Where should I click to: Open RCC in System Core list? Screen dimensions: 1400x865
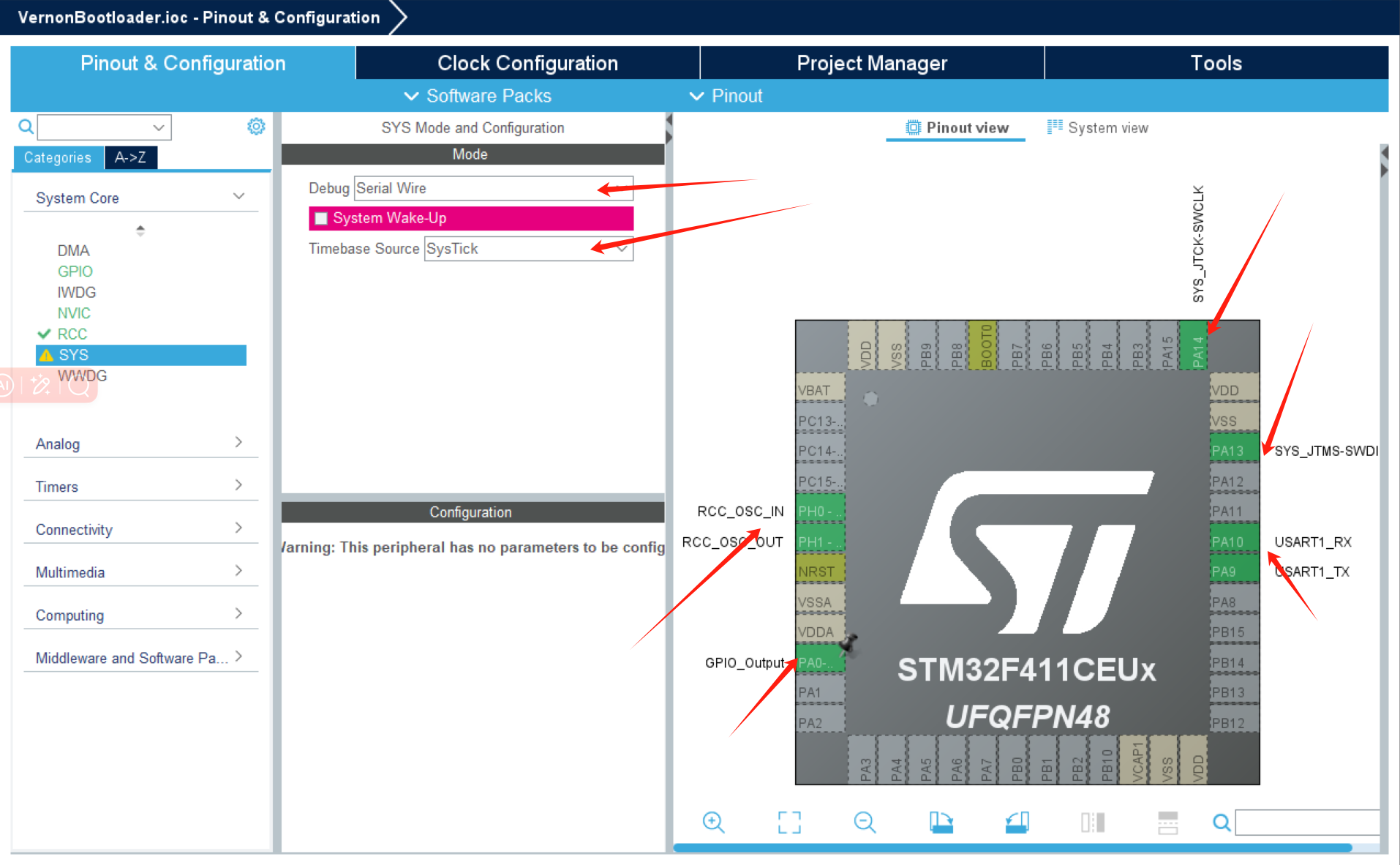(x=72, y=334)
